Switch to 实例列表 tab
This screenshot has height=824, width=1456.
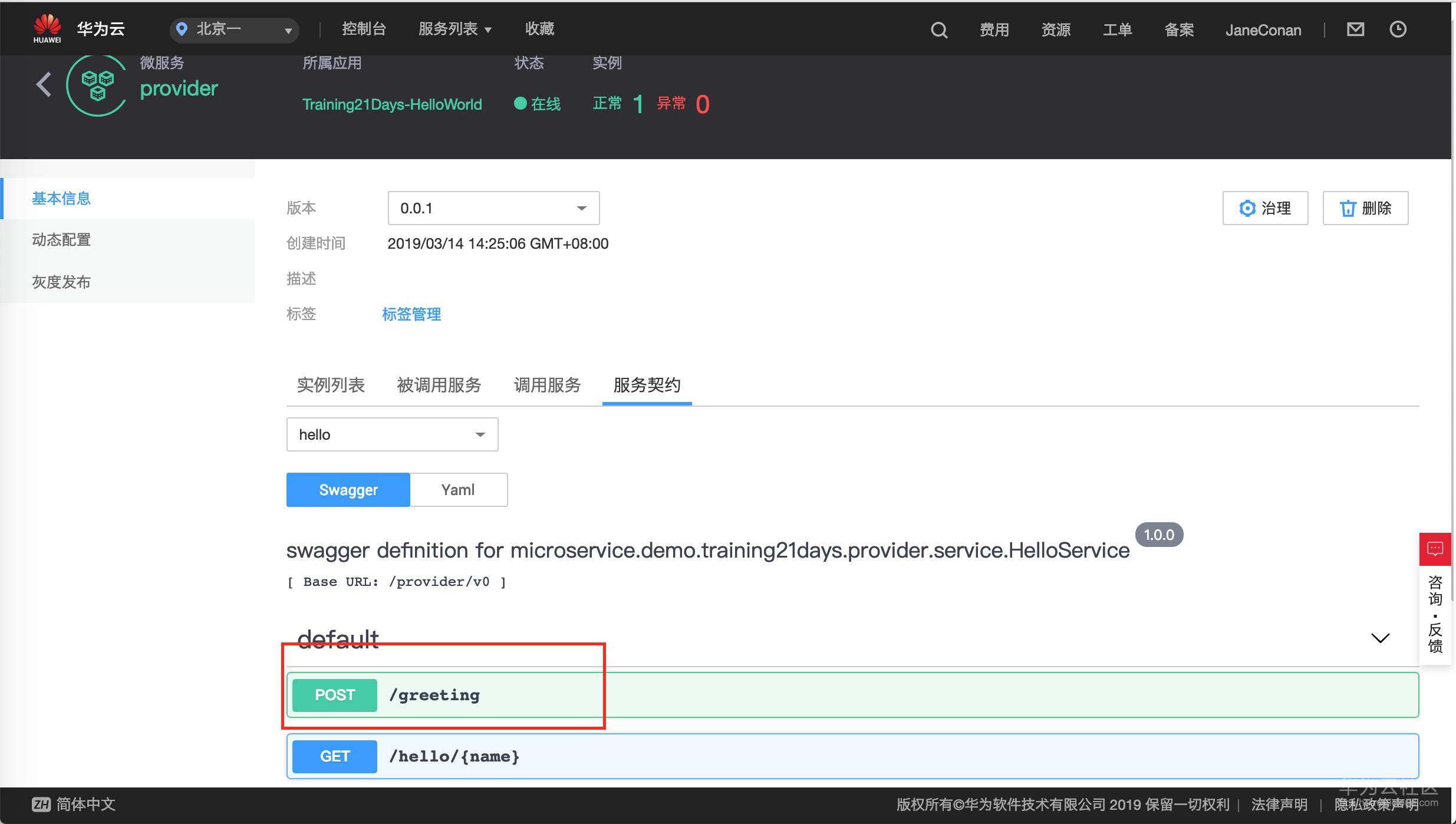click(331, 385)
